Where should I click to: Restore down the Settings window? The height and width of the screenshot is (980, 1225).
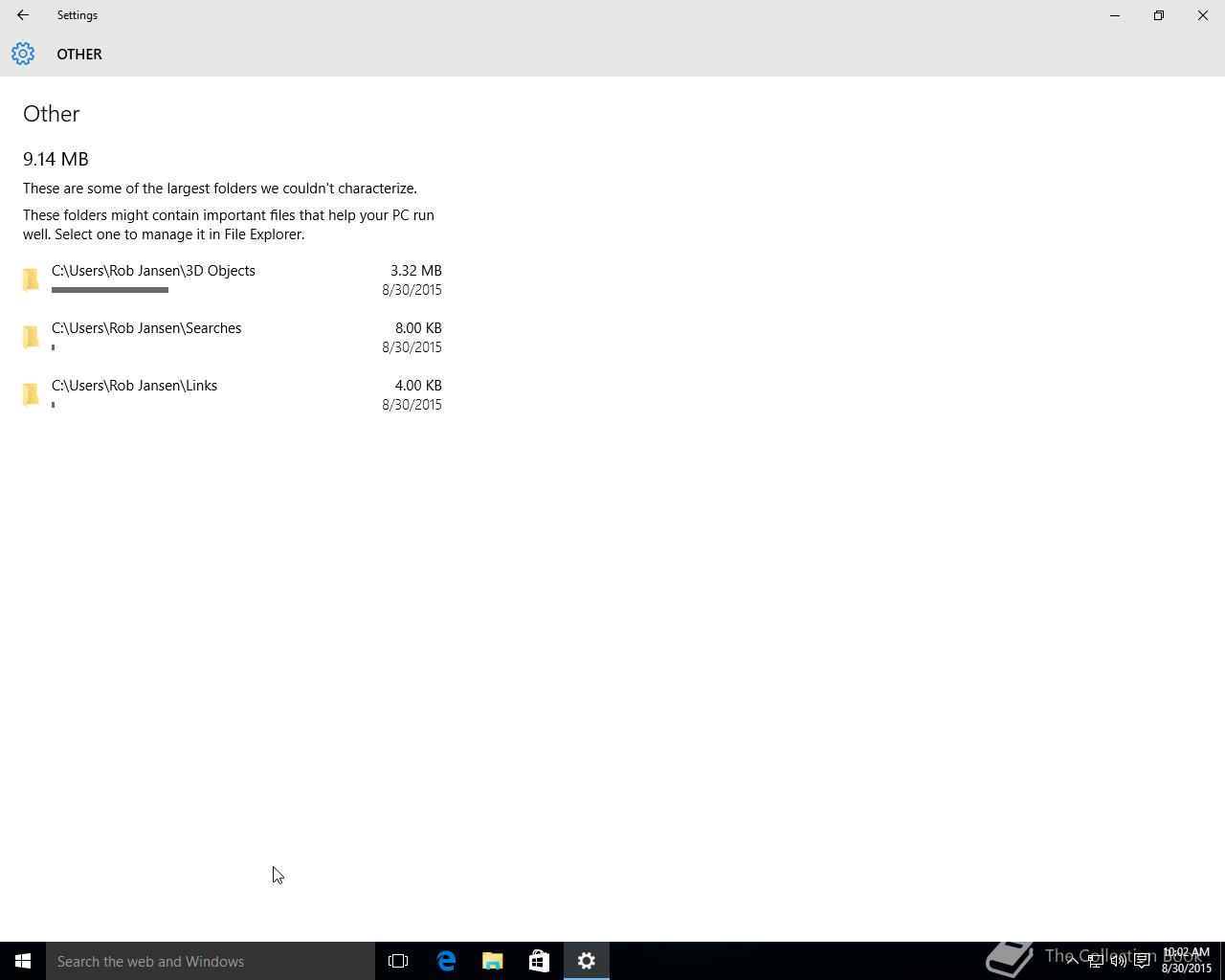[x=1159, y=15]
